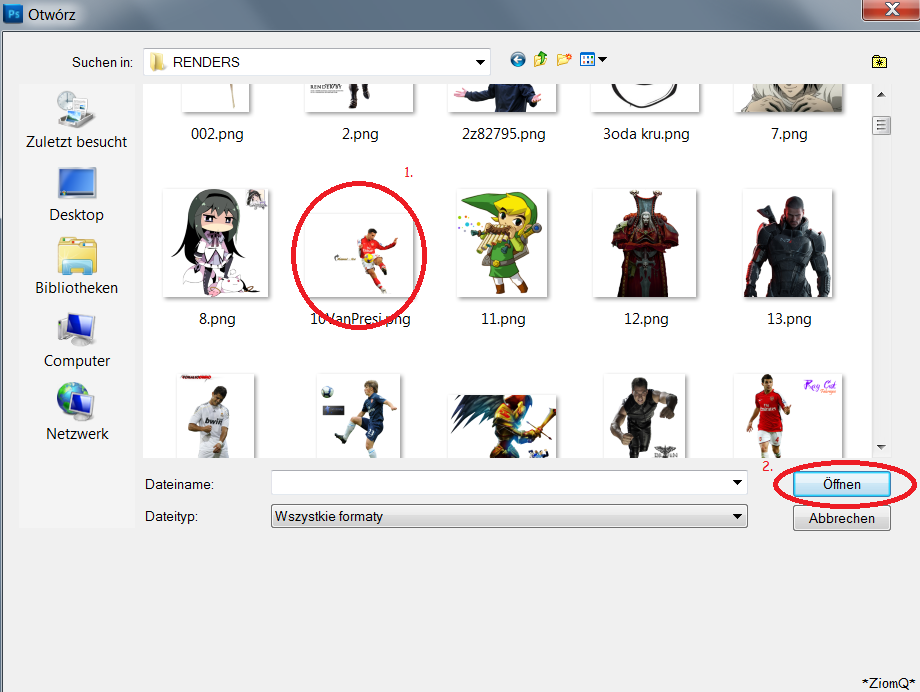Open Bibliotheken in the places sidebar
The height and width of the screenshot is (692, 920).
click(76, 266)
